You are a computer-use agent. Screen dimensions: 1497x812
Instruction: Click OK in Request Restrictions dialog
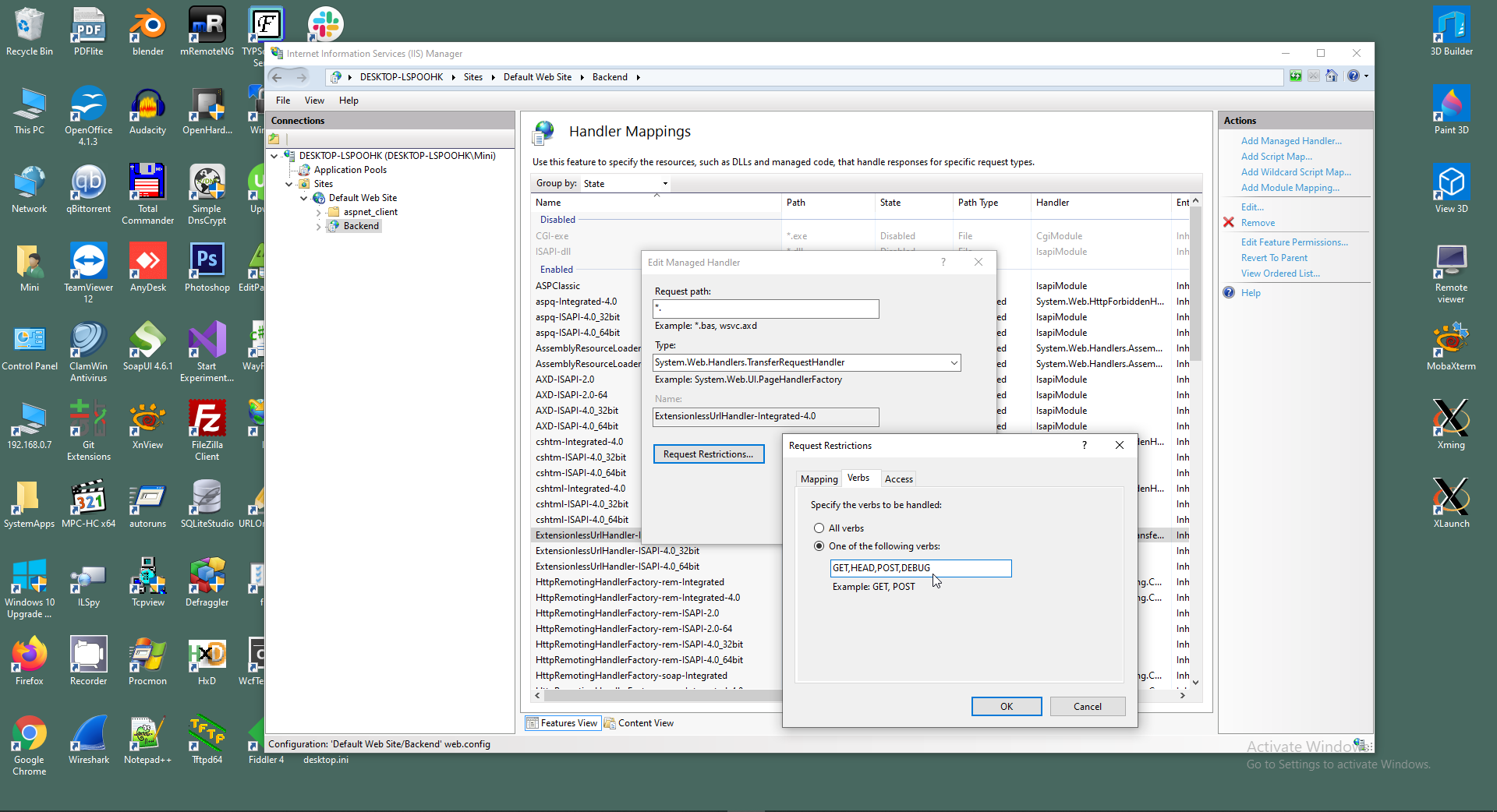coord(1007,707)
